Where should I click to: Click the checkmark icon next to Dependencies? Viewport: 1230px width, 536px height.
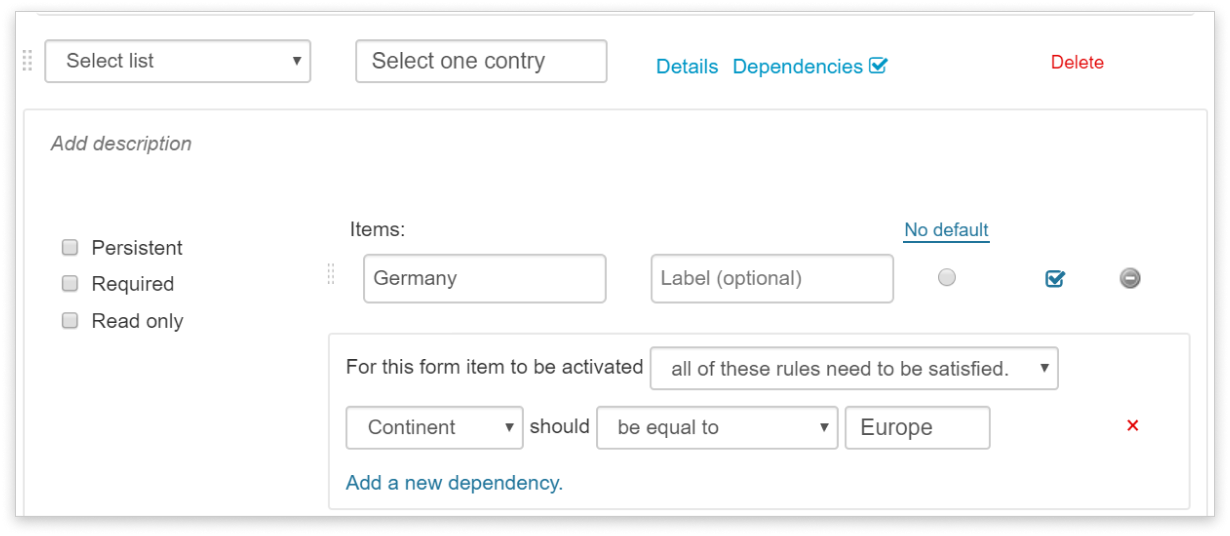coord(879,66)
